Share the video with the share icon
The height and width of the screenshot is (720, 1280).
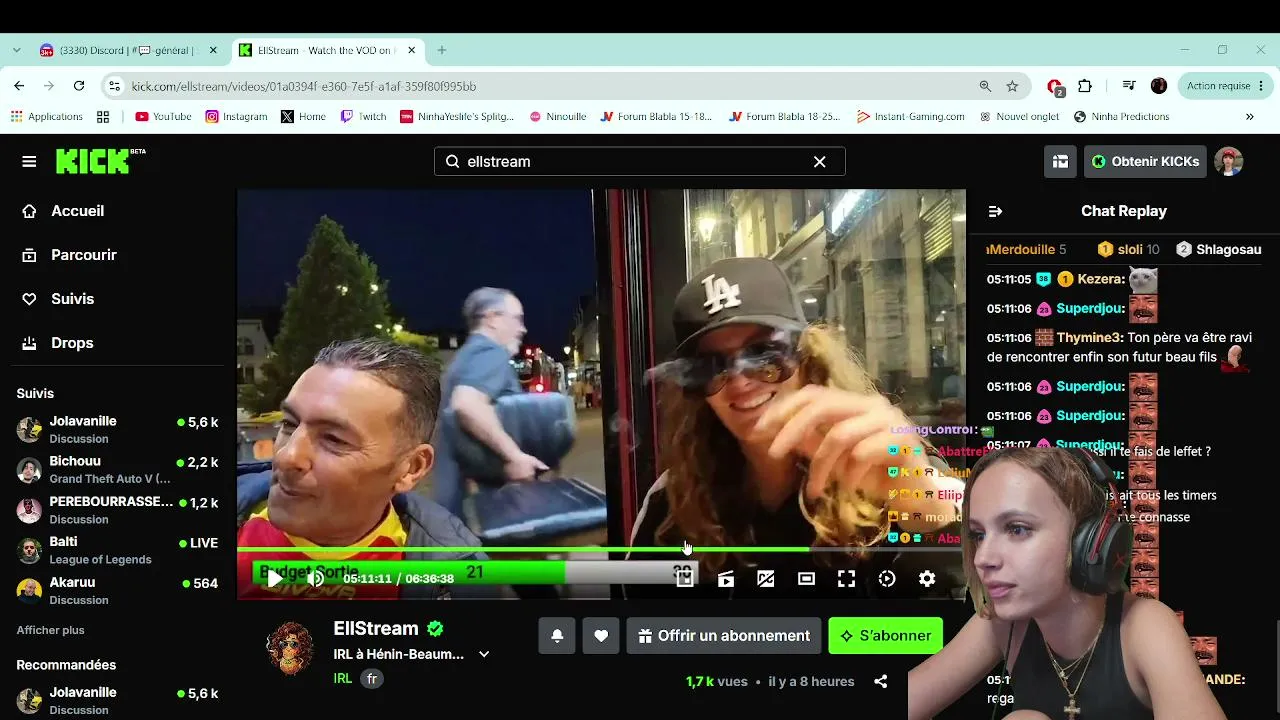point(880,681)
